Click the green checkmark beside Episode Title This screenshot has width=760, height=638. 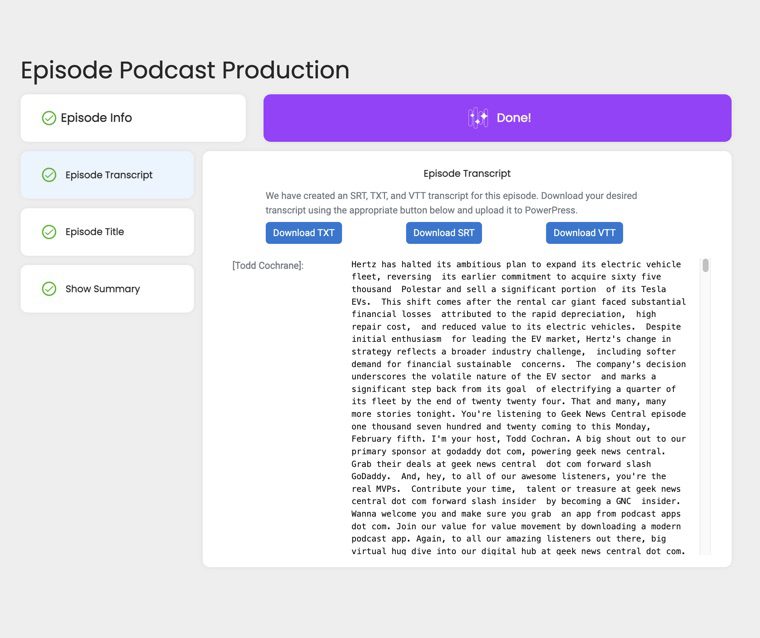(49, 232)
